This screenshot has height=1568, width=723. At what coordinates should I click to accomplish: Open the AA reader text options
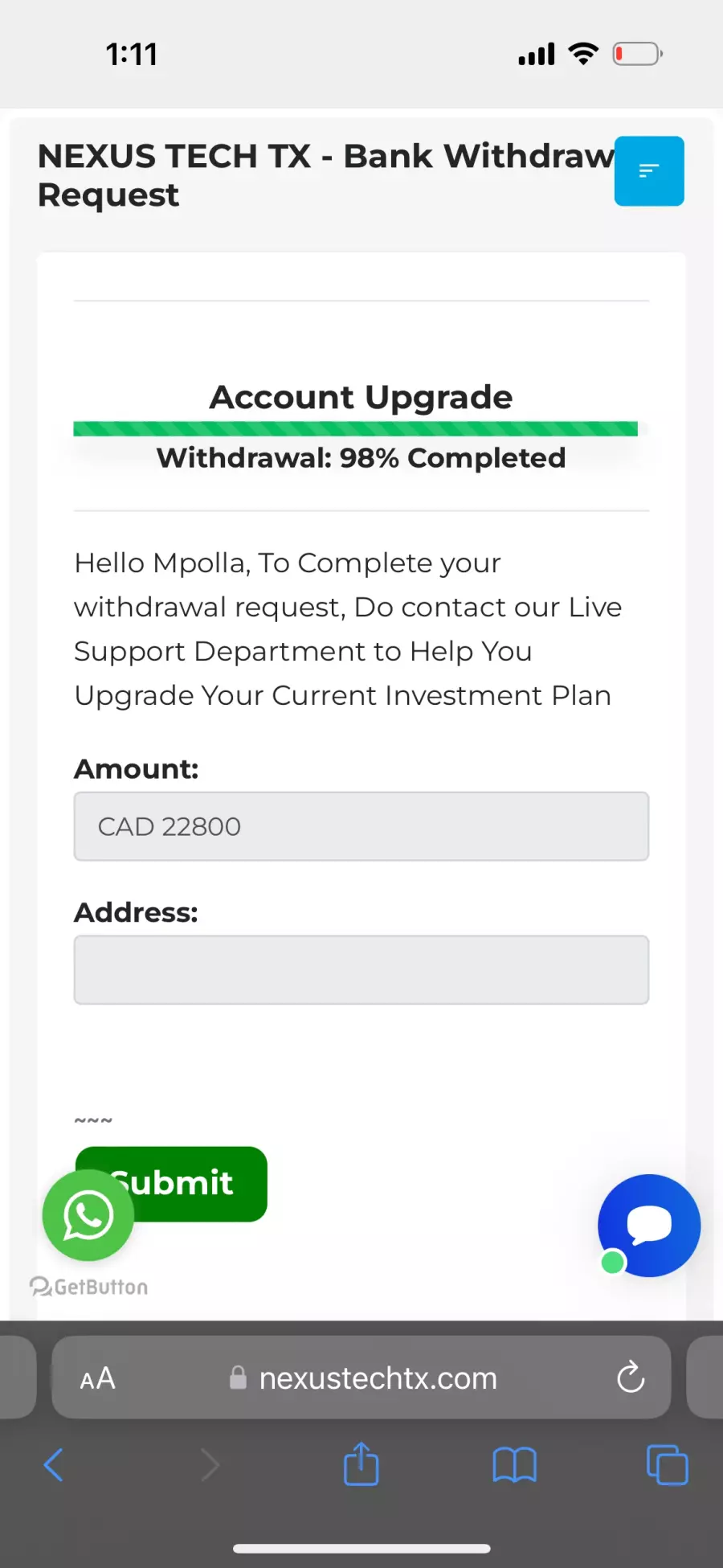coord(98,1378)
